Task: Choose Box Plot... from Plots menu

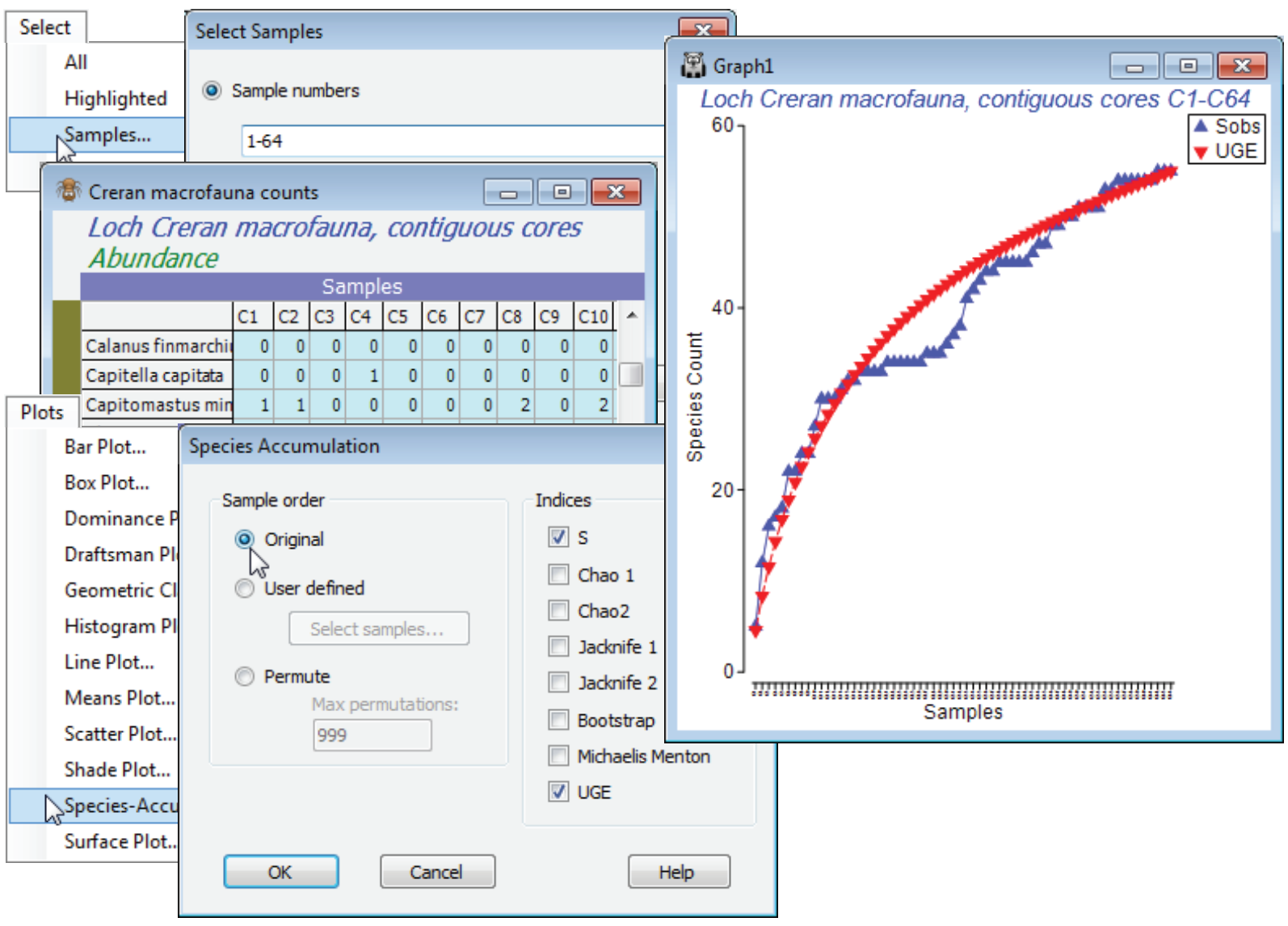Action: (107, 482)
